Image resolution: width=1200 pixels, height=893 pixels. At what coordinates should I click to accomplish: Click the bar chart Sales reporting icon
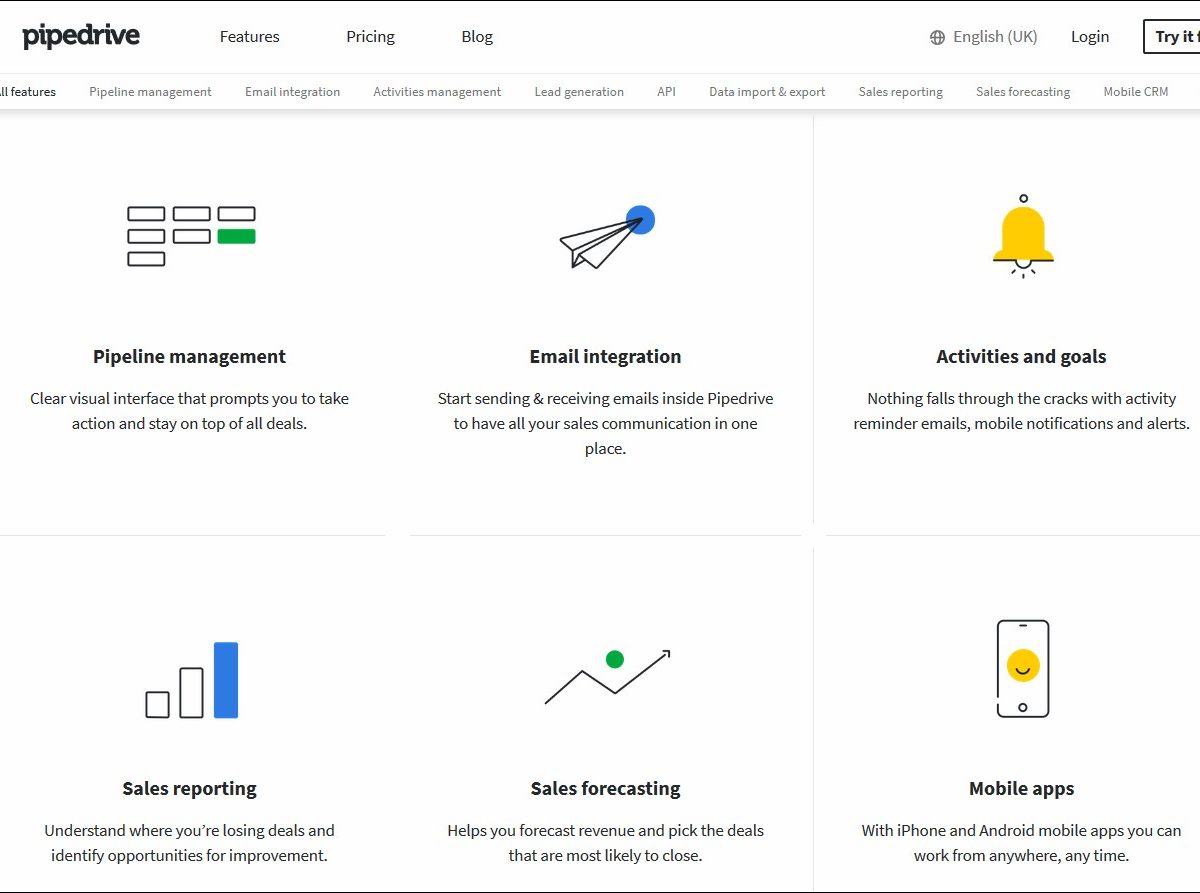(x=192, y=680)
